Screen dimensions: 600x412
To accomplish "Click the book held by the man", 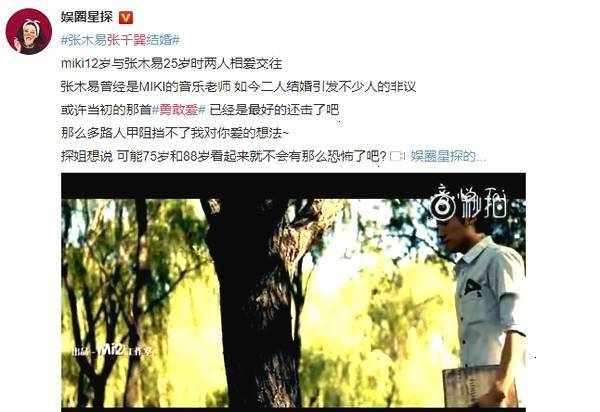I will pyautogui.click(x=480, y=386).
